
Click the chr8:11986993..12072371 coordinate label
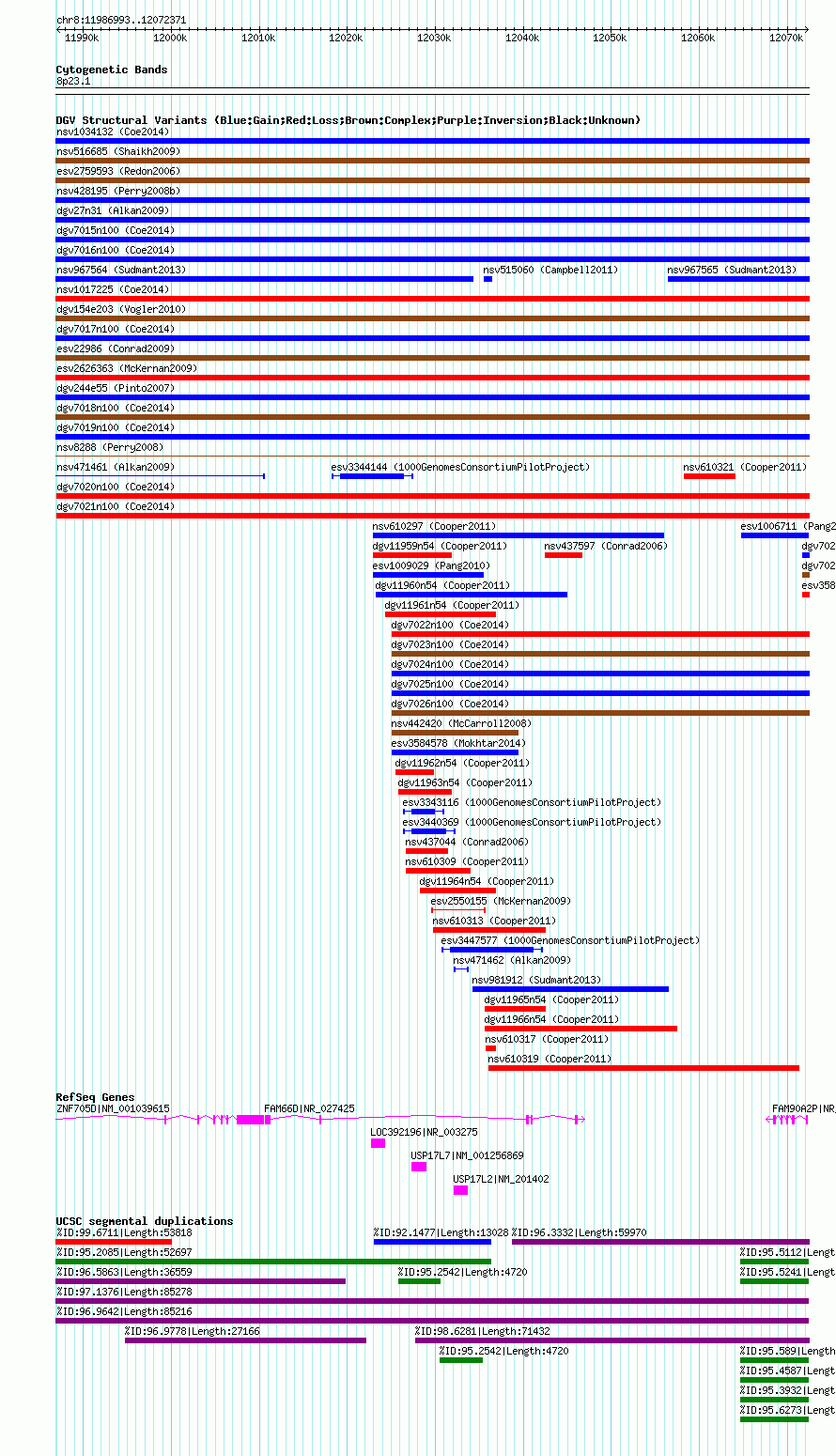[121, 20]
